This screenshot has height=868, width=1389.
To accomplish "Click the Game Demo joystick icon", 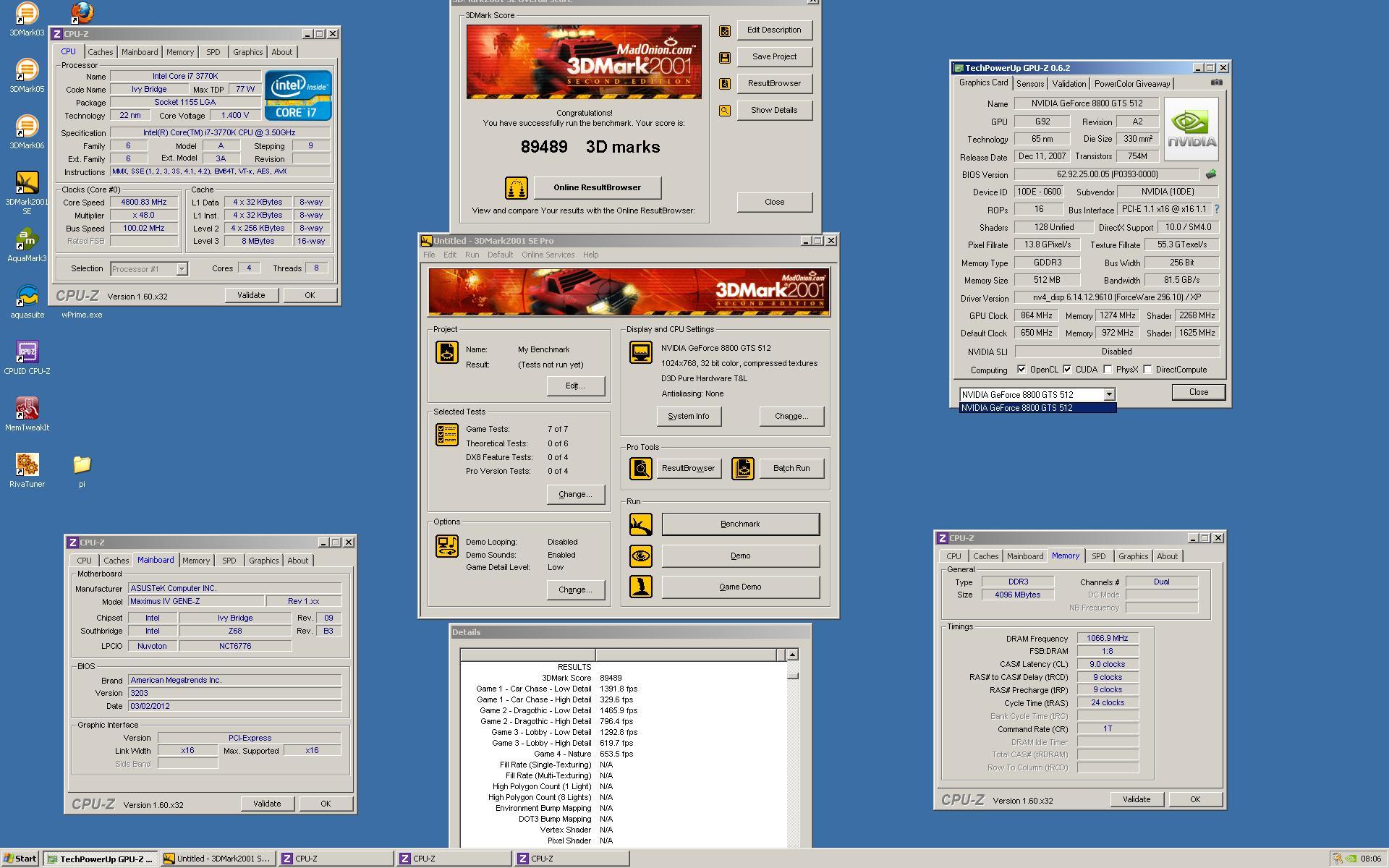I will [x=640, y=587].
